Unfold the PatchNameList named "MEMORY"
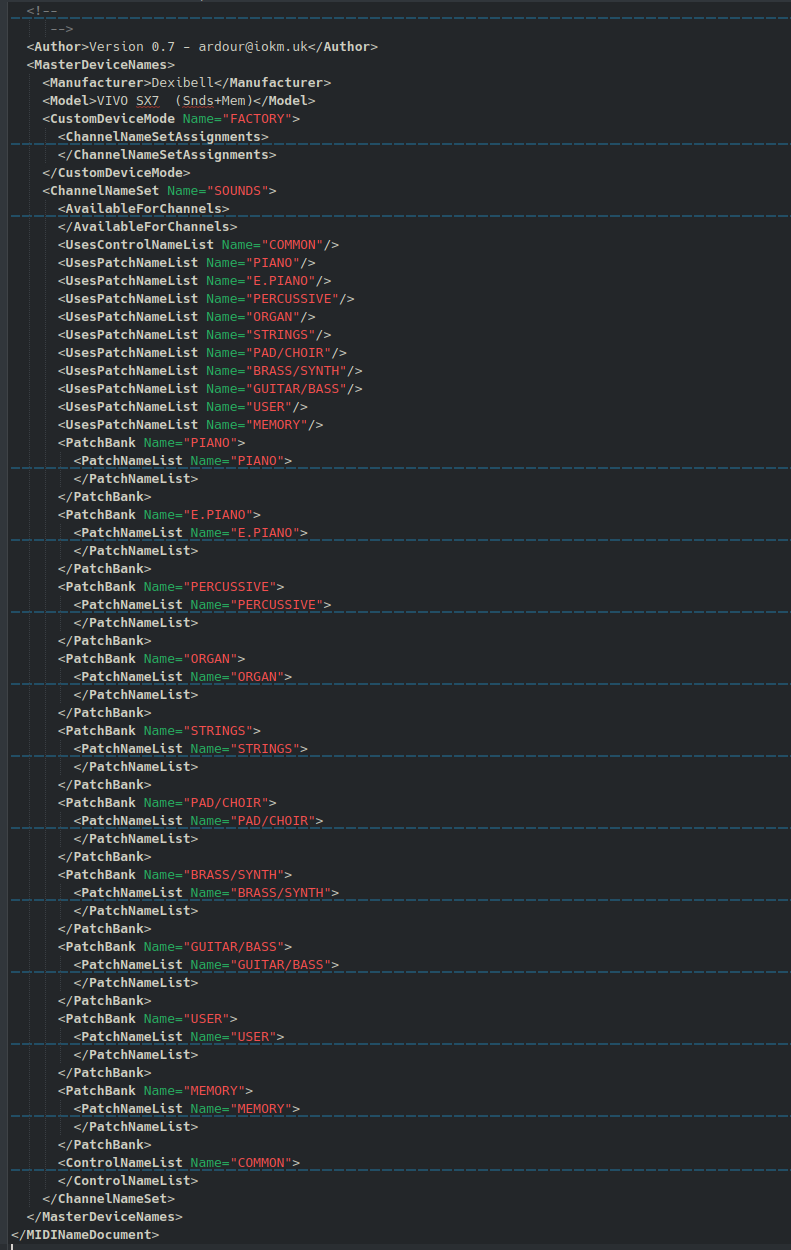 pos(186,1109)
